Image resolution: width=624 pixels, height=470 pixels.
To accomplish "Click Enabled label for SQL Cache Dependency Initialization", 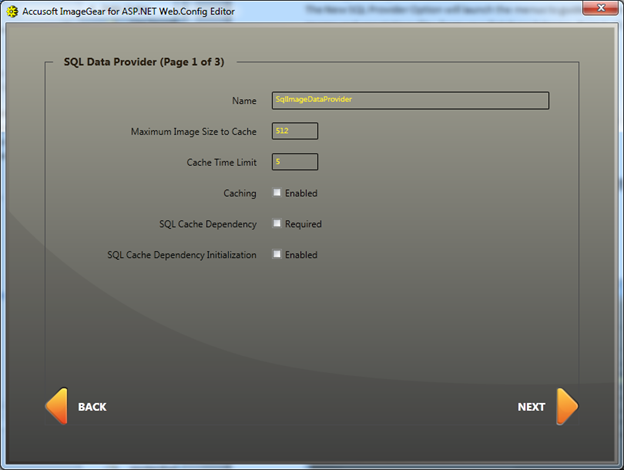I will [x=301, y=255].
